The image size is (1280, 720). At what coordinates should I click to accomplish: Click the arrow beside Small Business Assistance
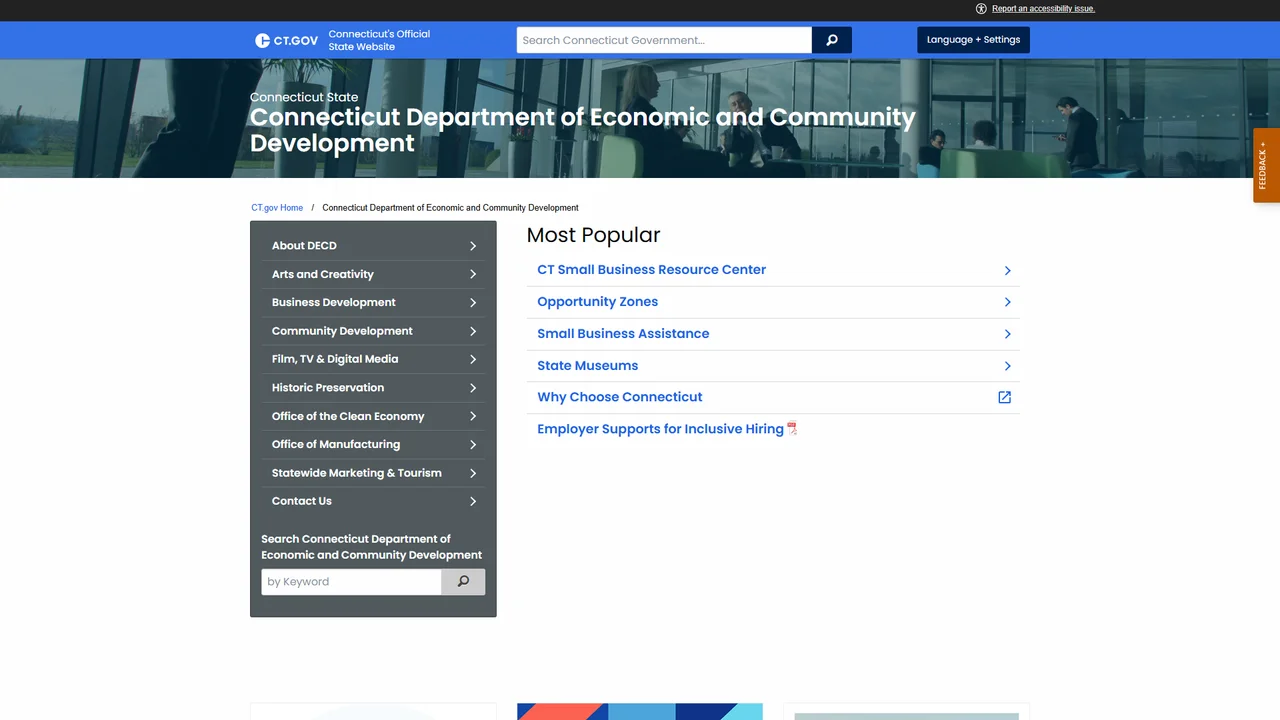(x=1007, y=334)
